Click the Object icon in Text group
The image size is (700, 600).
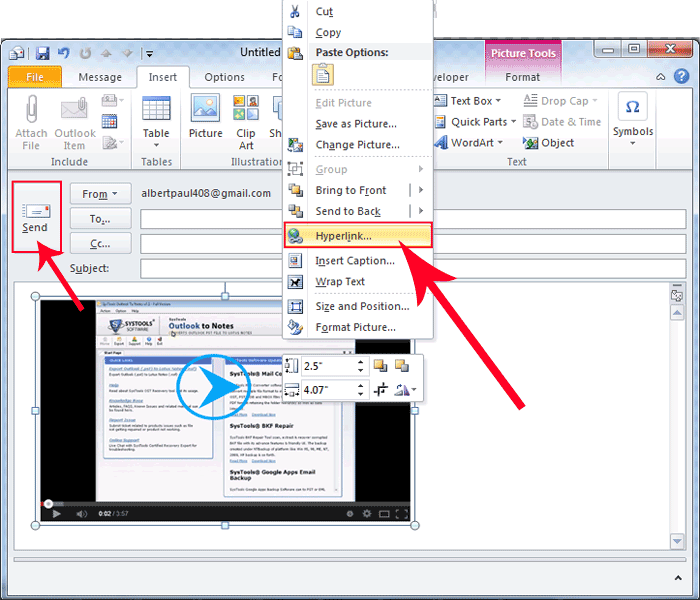(x=530, y=143)
